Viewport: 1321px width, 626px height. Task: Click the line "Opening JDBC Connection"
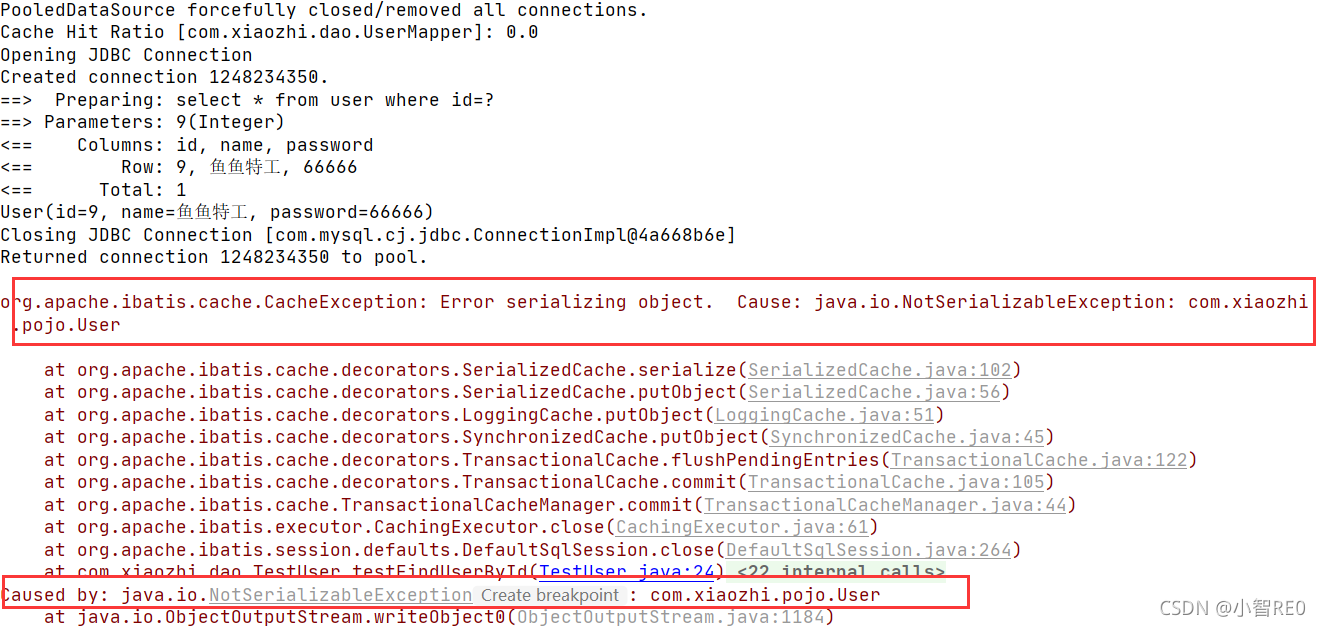coord(126,55)
